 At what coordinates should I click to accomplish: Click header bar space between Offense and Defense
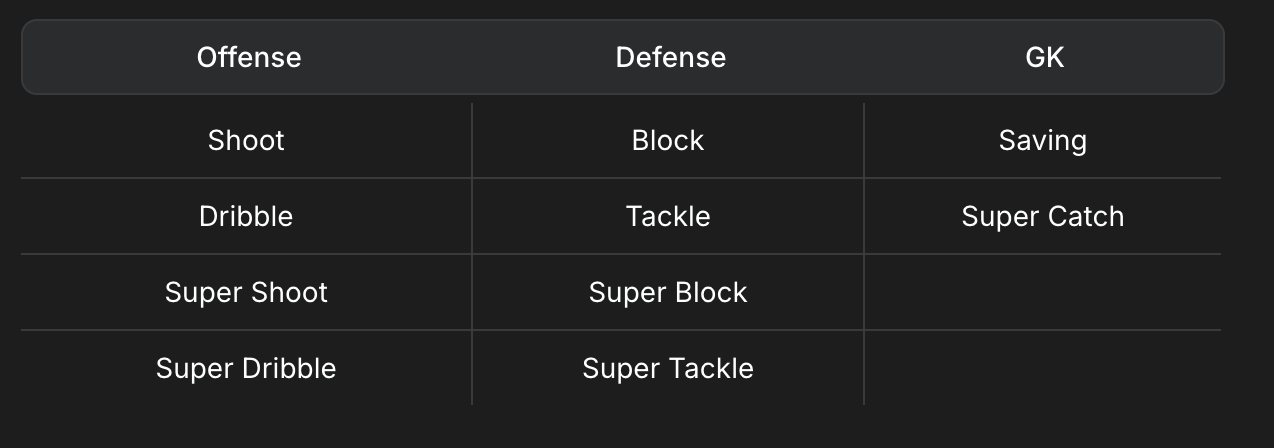click(458, 57)
